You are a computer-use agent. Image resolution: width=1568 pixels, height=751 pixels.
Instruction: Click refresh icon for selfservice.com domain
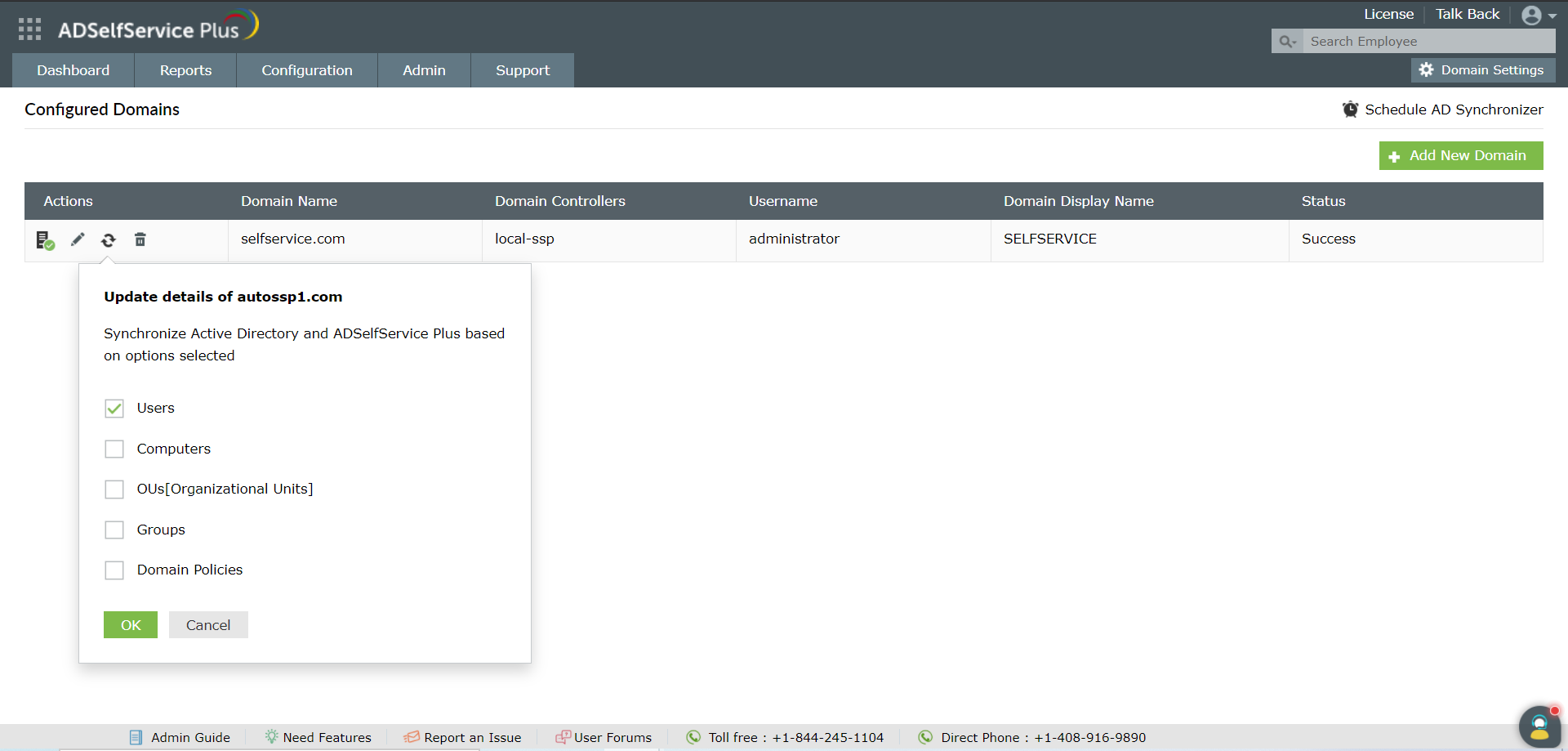(109, 239)
